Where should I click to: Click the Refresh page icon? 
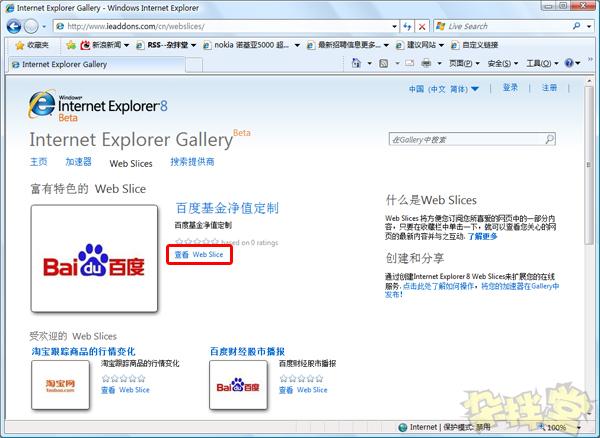(x=408, y=26)
